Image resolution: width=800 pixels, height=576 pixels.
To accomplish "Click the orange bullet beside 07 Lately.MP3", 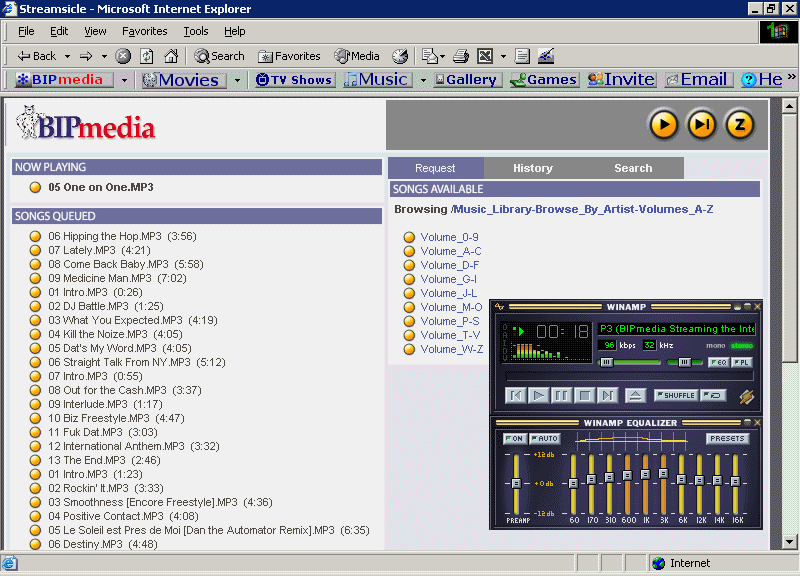I will coord(35,250).
